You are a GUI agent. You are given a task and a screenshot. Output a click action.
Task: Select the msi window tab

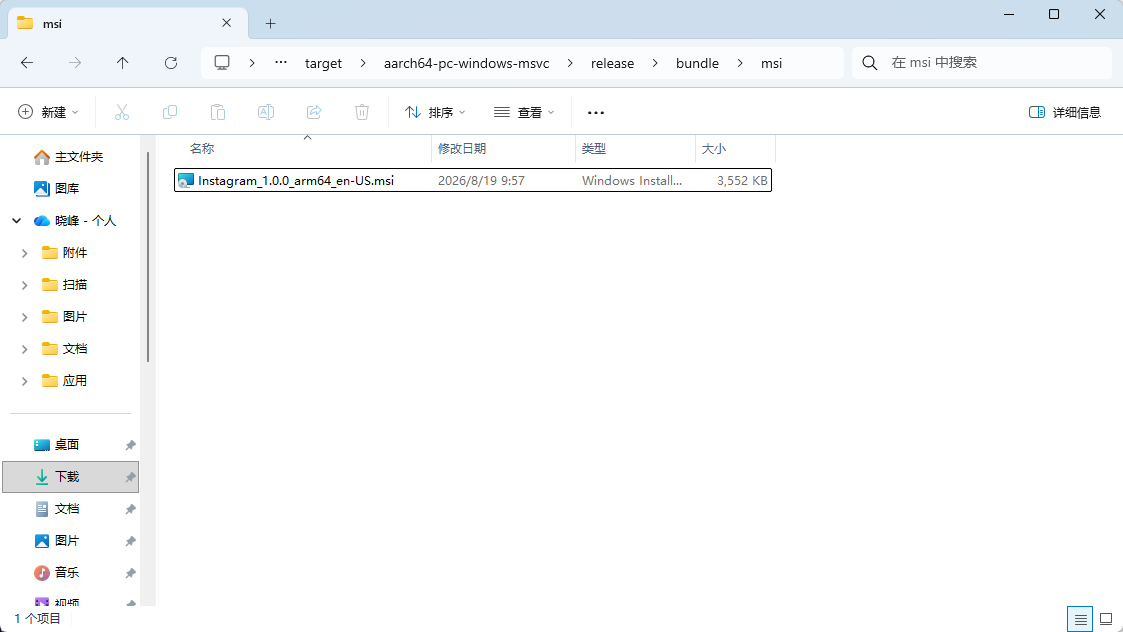[x=127, y=23]
